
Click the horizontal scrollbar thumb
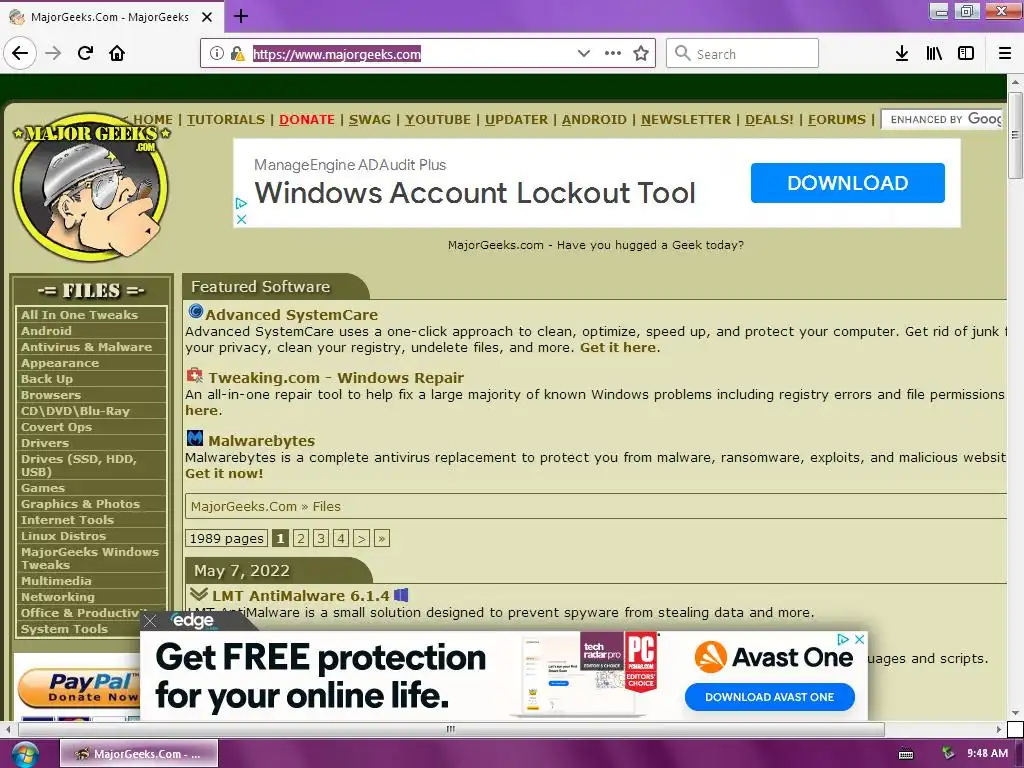[451, 729]
